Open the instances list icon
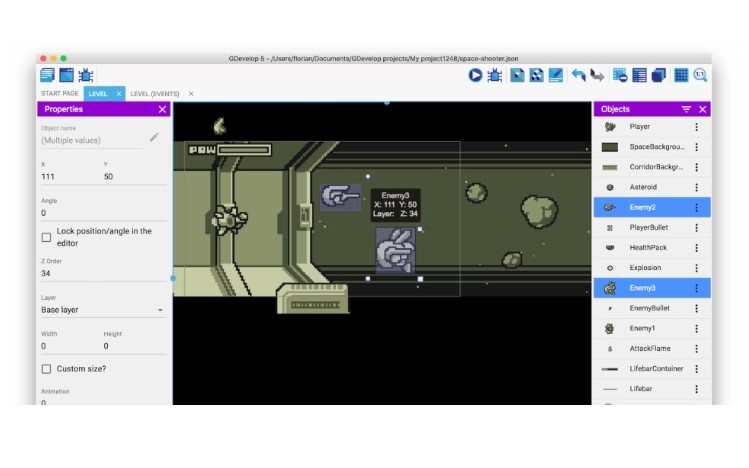 [x=639, y=75]
